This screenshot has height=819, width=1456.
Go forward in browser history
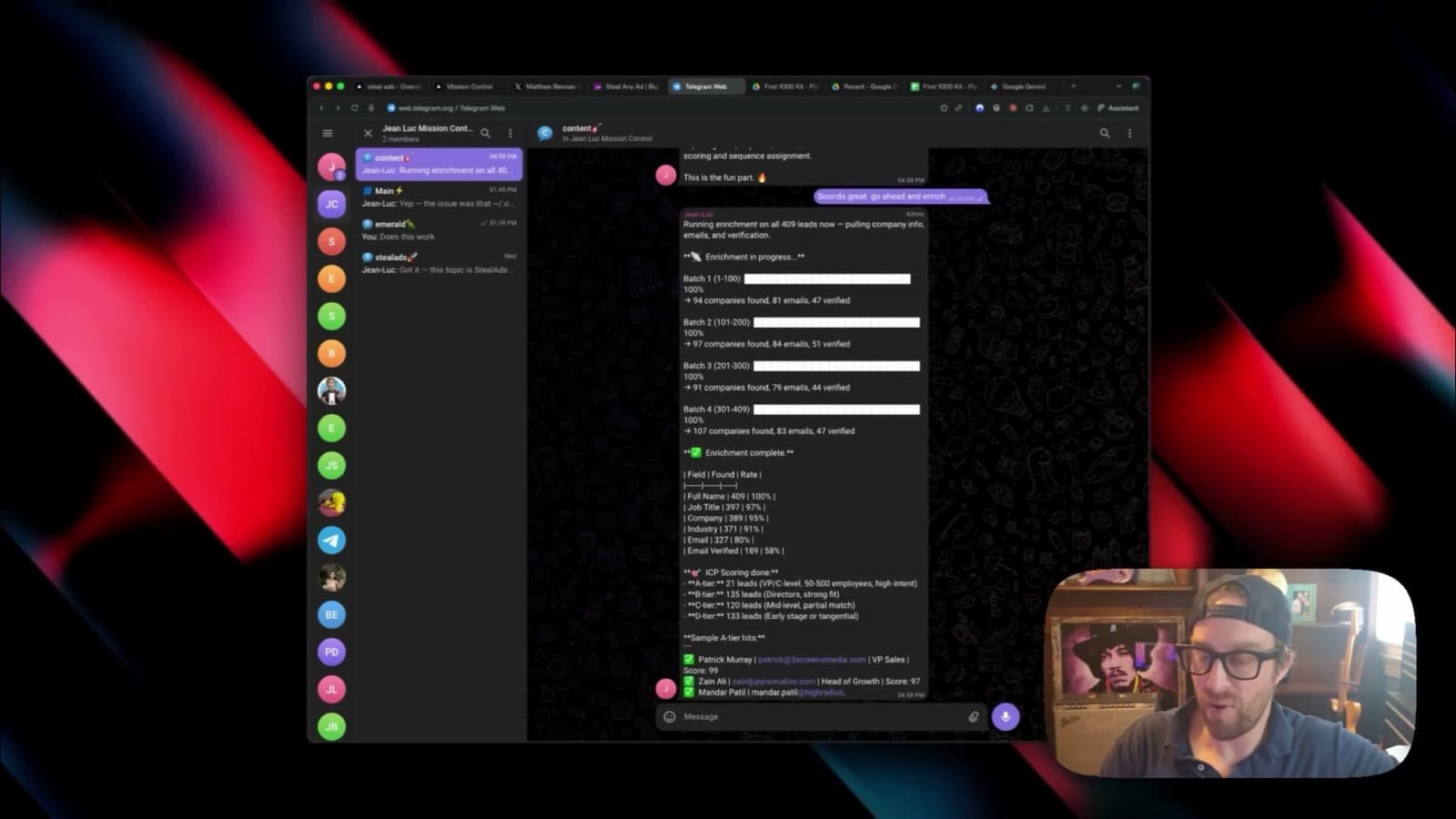(338, 107)
